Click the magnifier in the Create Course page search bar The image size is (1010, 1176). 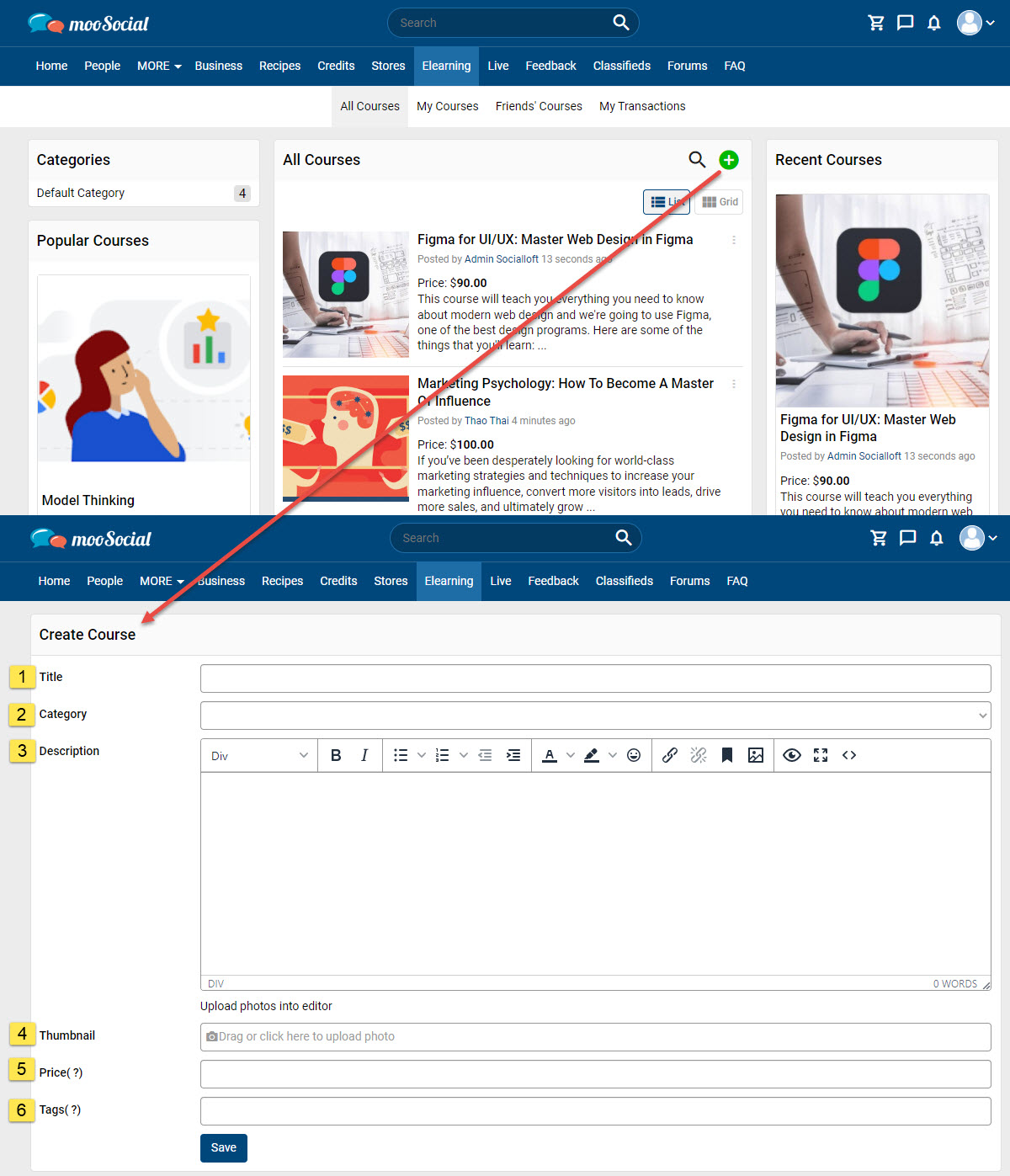pos(624,538)
